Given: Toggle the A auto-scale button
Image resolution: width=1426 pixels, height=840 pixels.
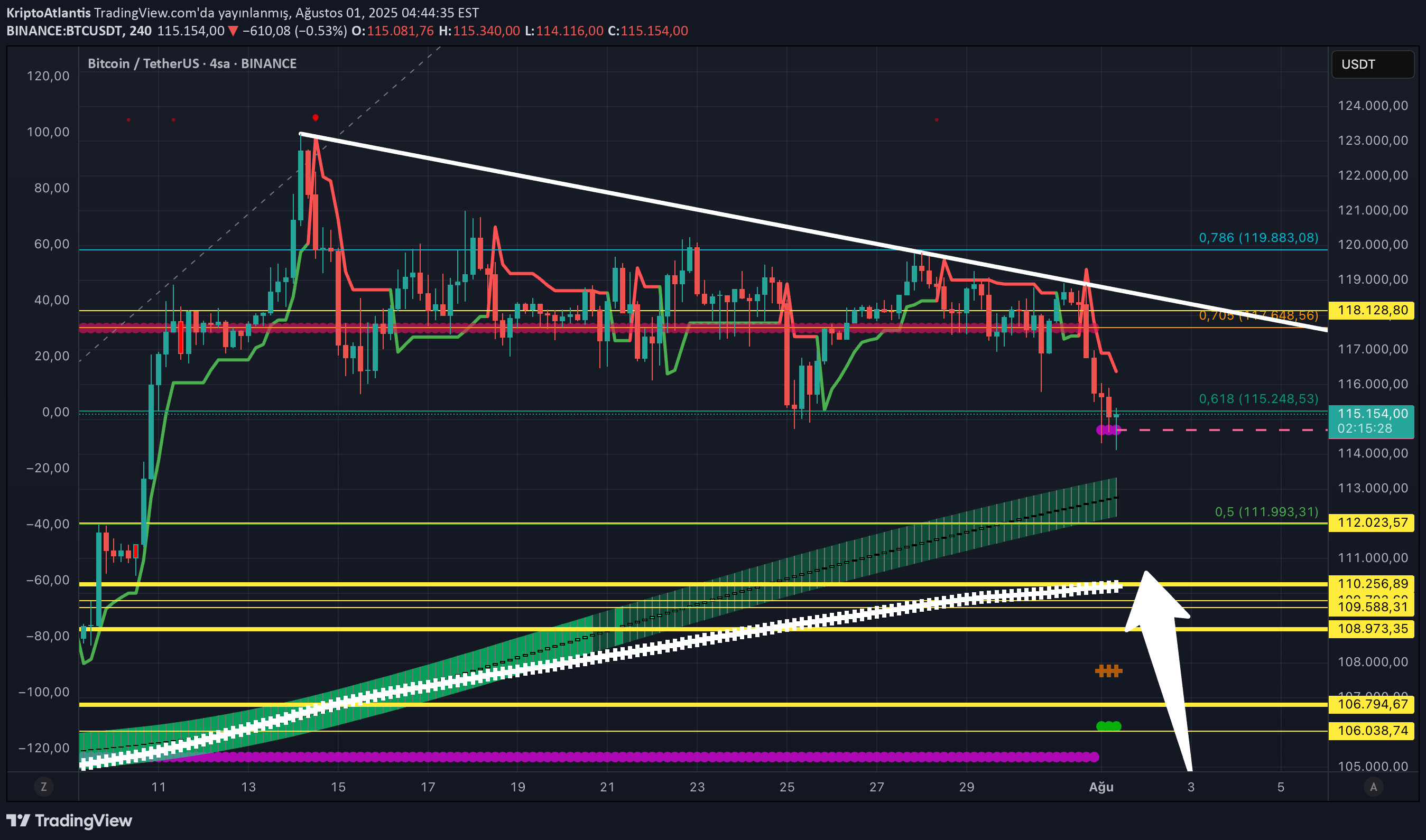Looking at the screenshot, I should click(x=1373, y=786).
